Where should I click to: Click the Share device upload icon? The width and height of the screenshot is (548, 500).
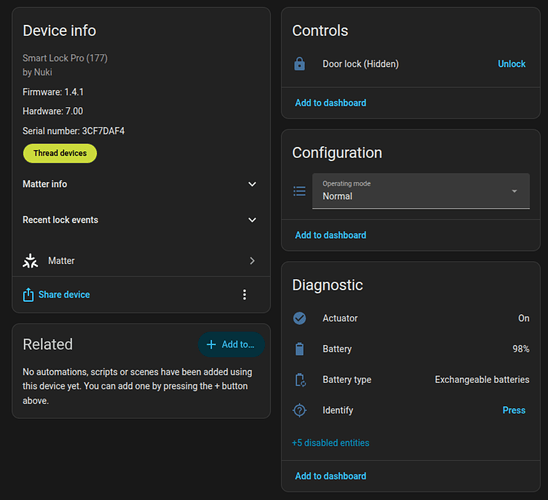[28, 295]
